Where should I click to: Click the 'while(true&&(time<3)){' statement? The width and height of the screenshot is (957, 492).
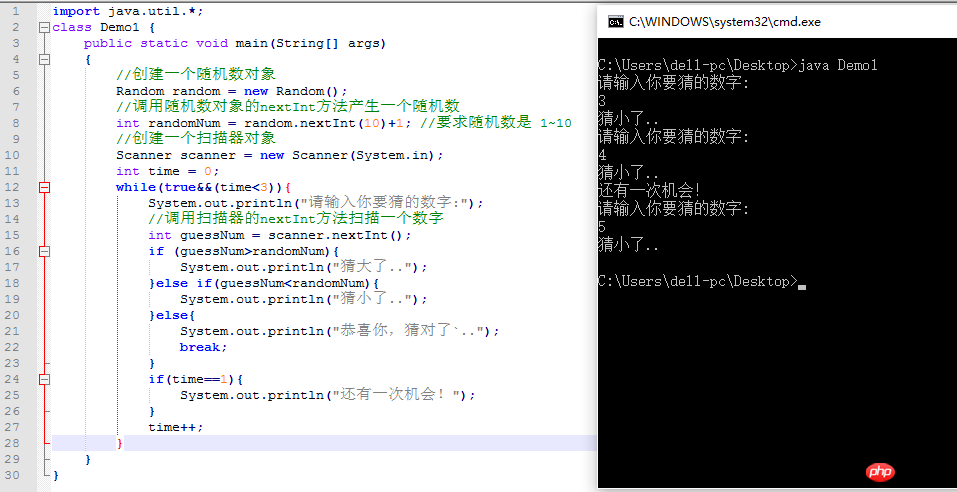(x=203, y=187)
